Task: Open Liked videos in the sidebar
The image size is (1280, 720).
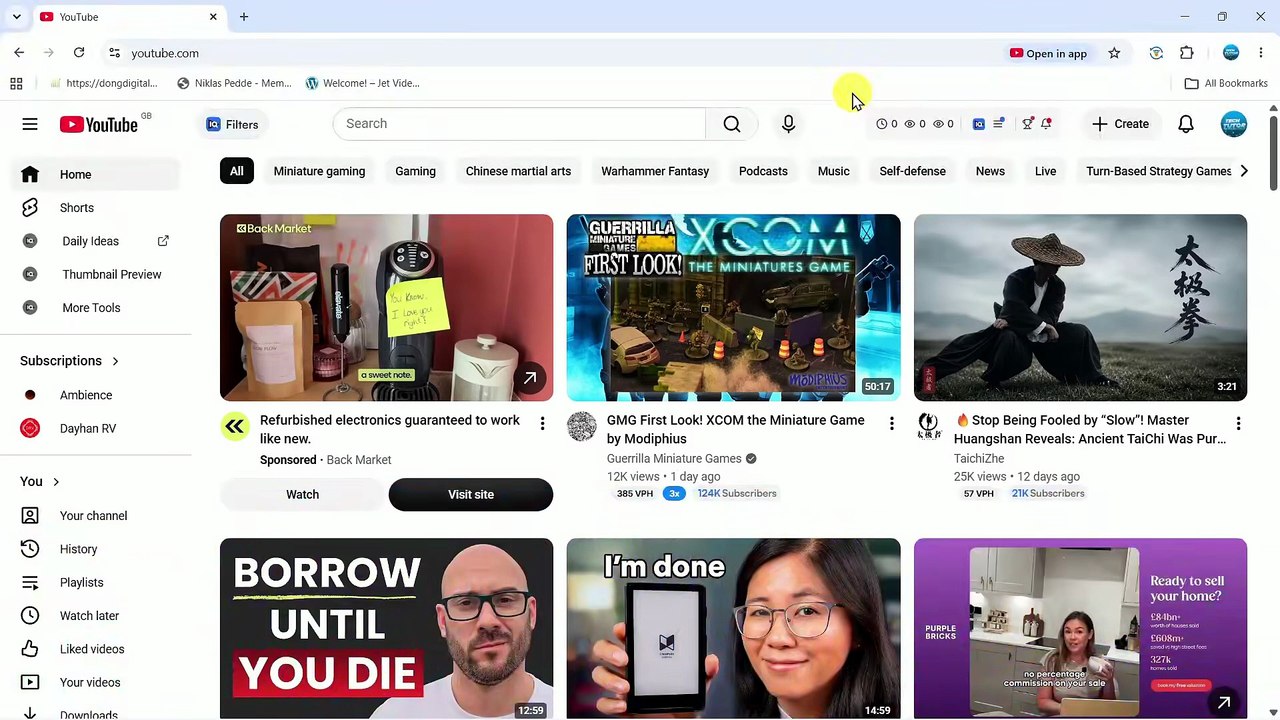Action: pyautogui.click(x=96, y=649)
